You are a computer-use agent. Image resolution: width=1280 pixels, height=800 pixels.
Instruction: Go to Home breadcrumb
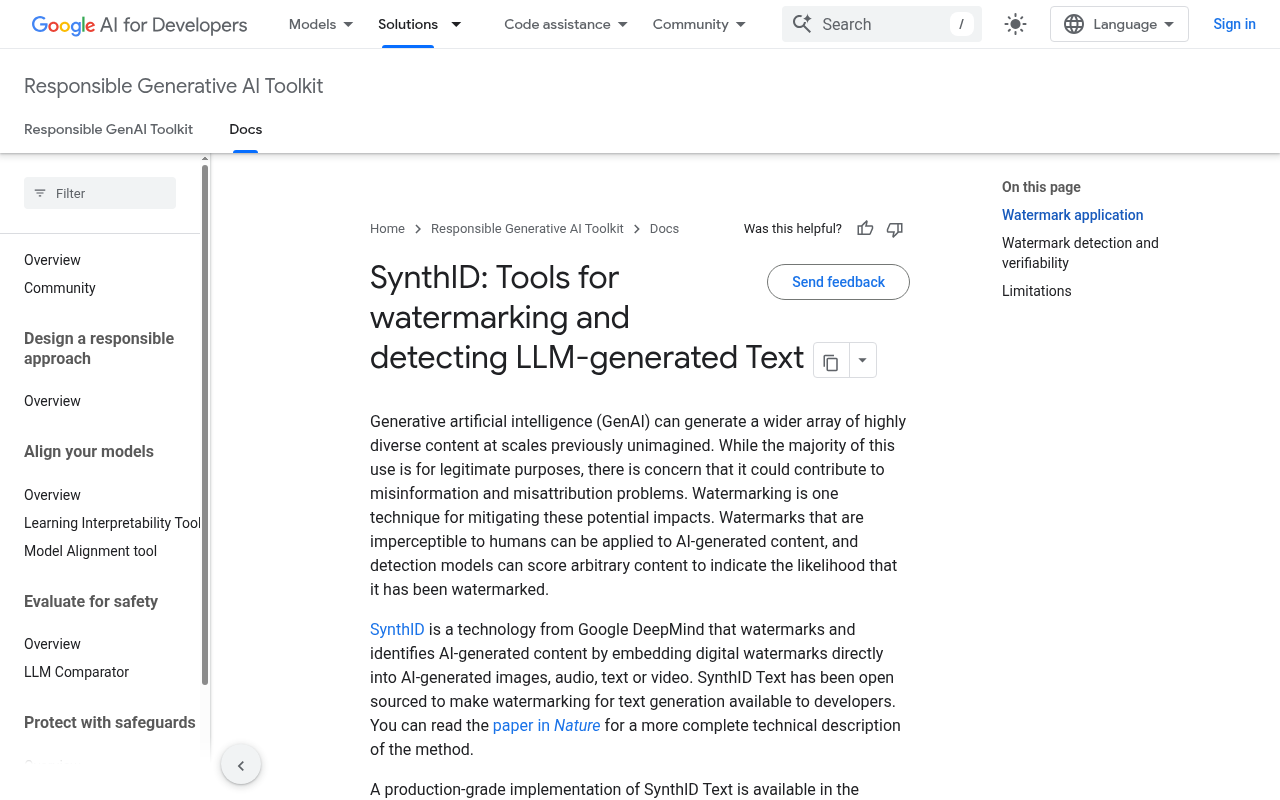(387, 229)
